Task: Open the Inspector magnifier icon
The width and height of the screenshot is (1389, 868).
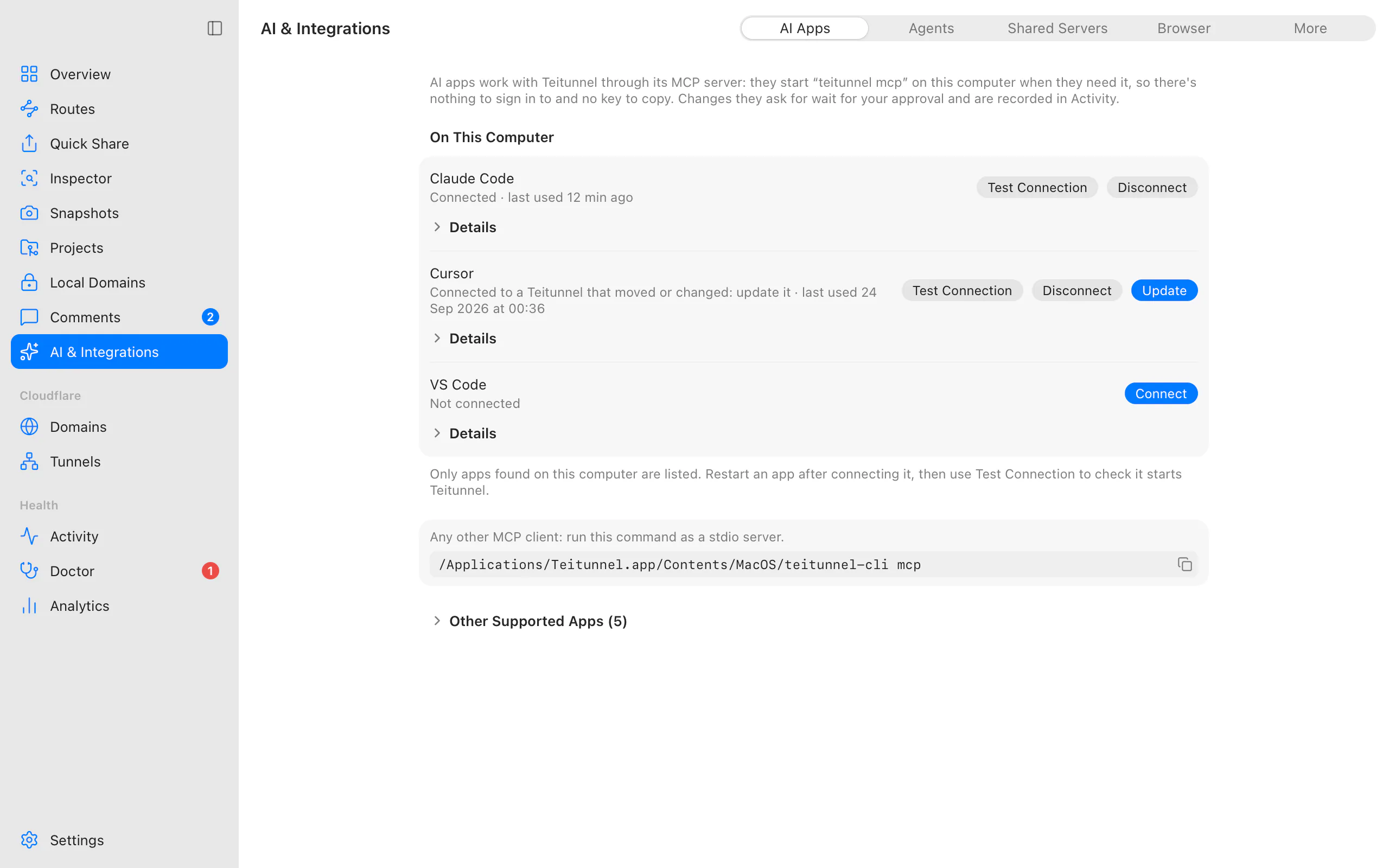Action: click(29, 178)
